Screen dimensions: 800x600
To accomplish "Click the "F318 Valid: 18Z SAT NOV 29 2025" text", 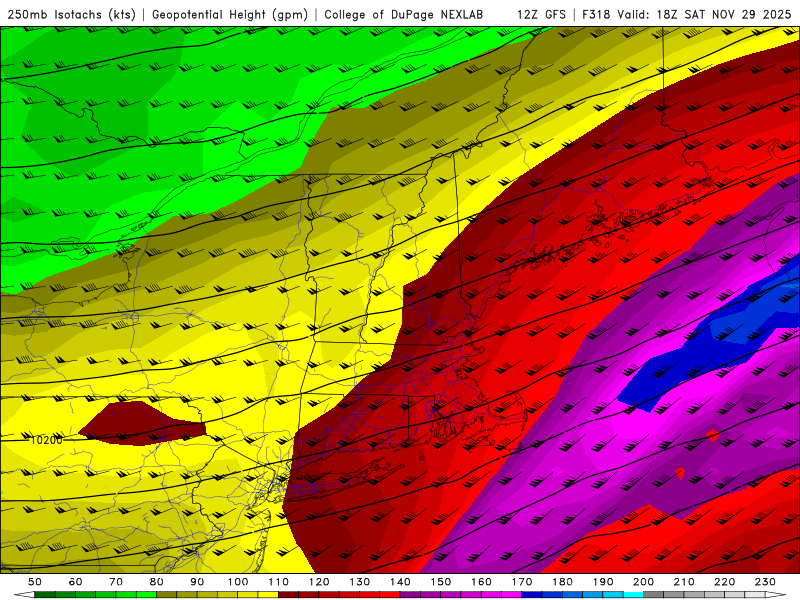I will (x=687, y=15).
